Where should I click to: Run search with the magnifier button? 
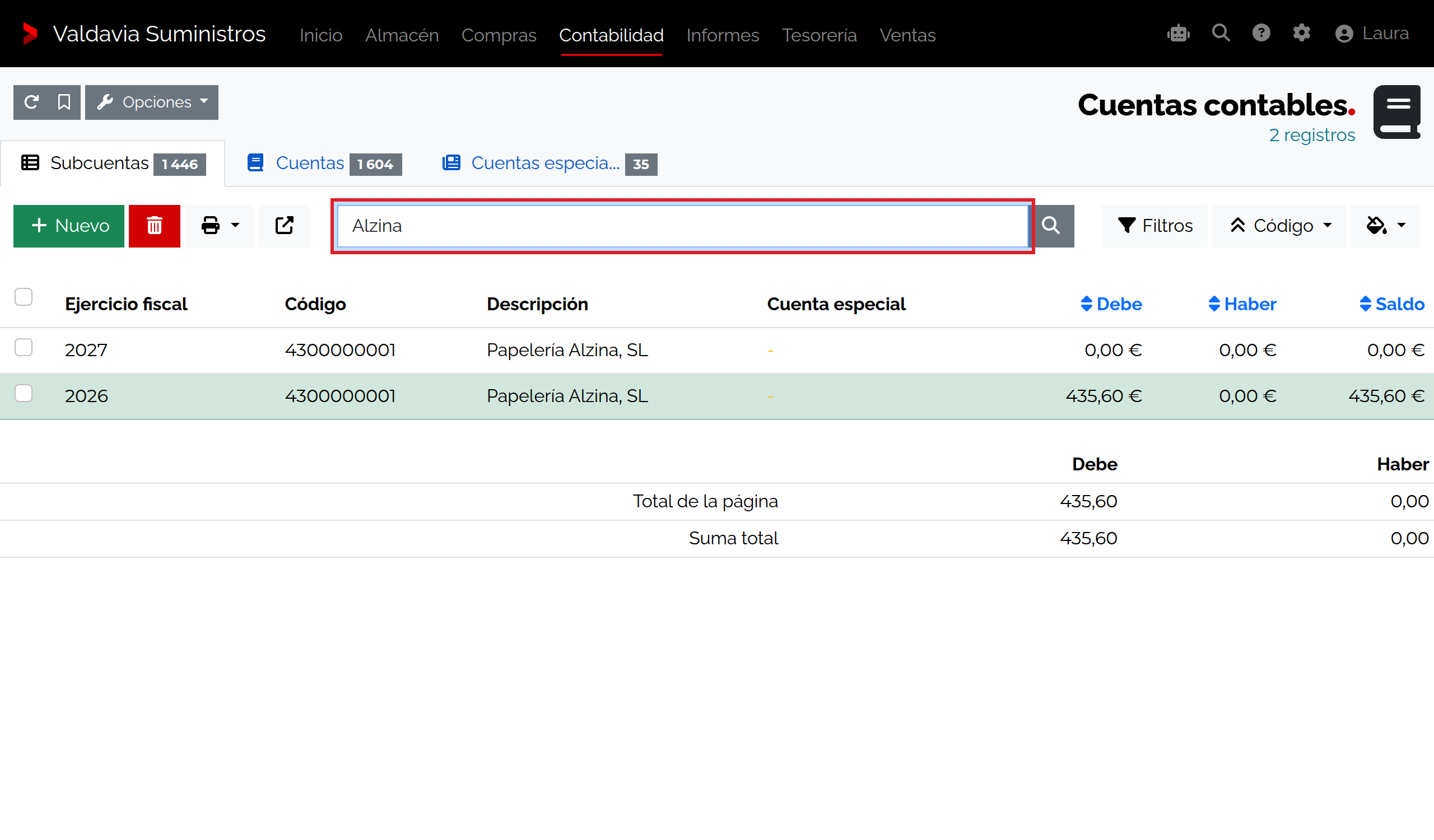pyautogui.click(x=1051, y=226)
